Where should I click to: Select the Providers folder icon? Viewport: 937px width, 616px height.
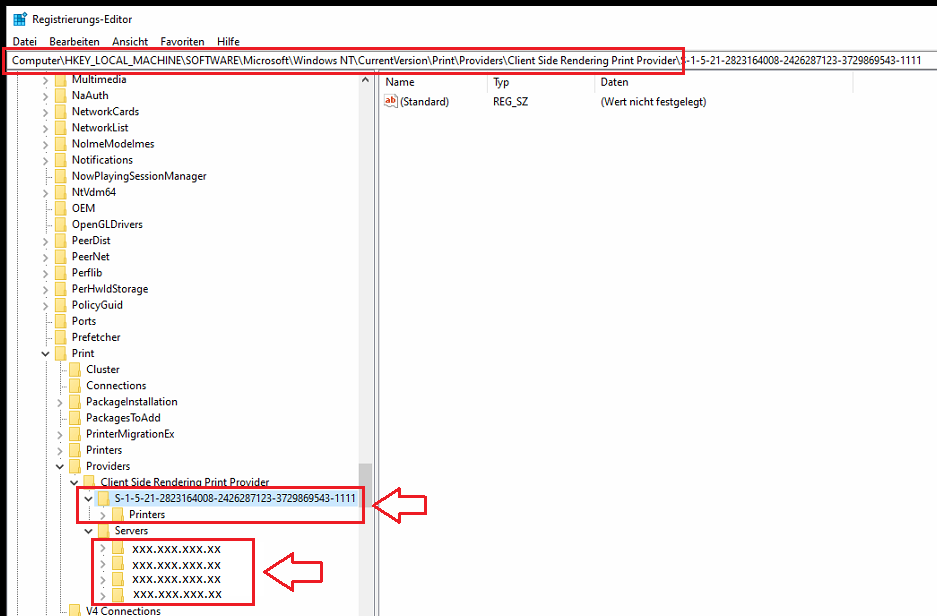pos(75,466)
